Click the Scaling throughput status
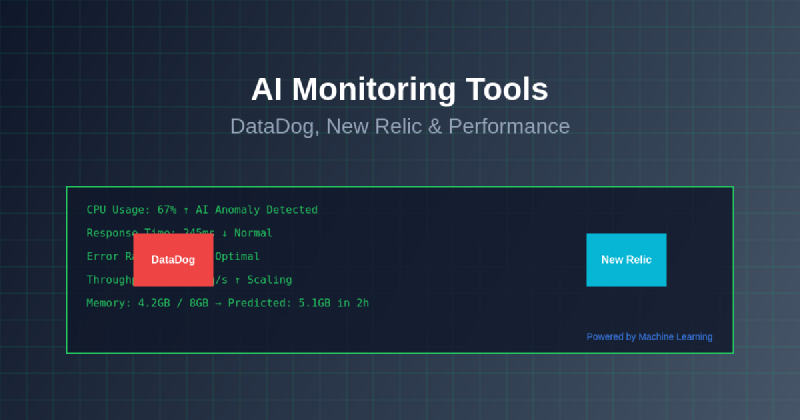Image resolution: width=800 pixels, height=420 pixels. tap(268, 280)
